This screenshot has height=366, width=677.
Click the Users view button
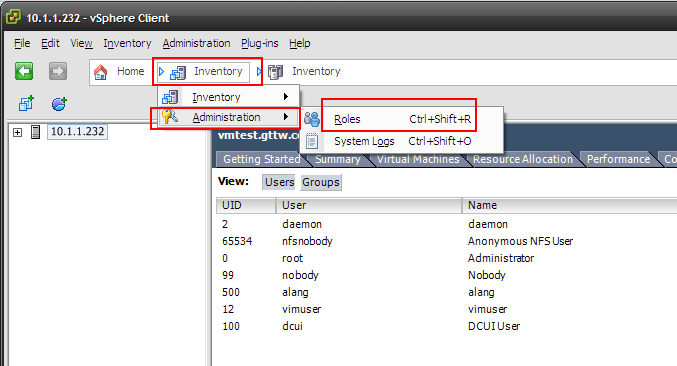[x=279, y=182]
